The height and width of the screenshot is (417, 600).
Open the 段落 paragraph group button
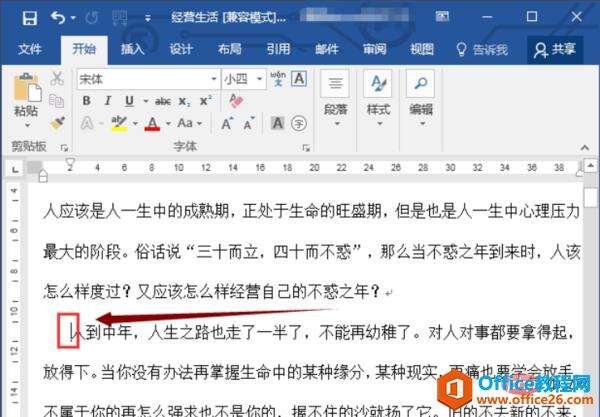coord(336,99)
